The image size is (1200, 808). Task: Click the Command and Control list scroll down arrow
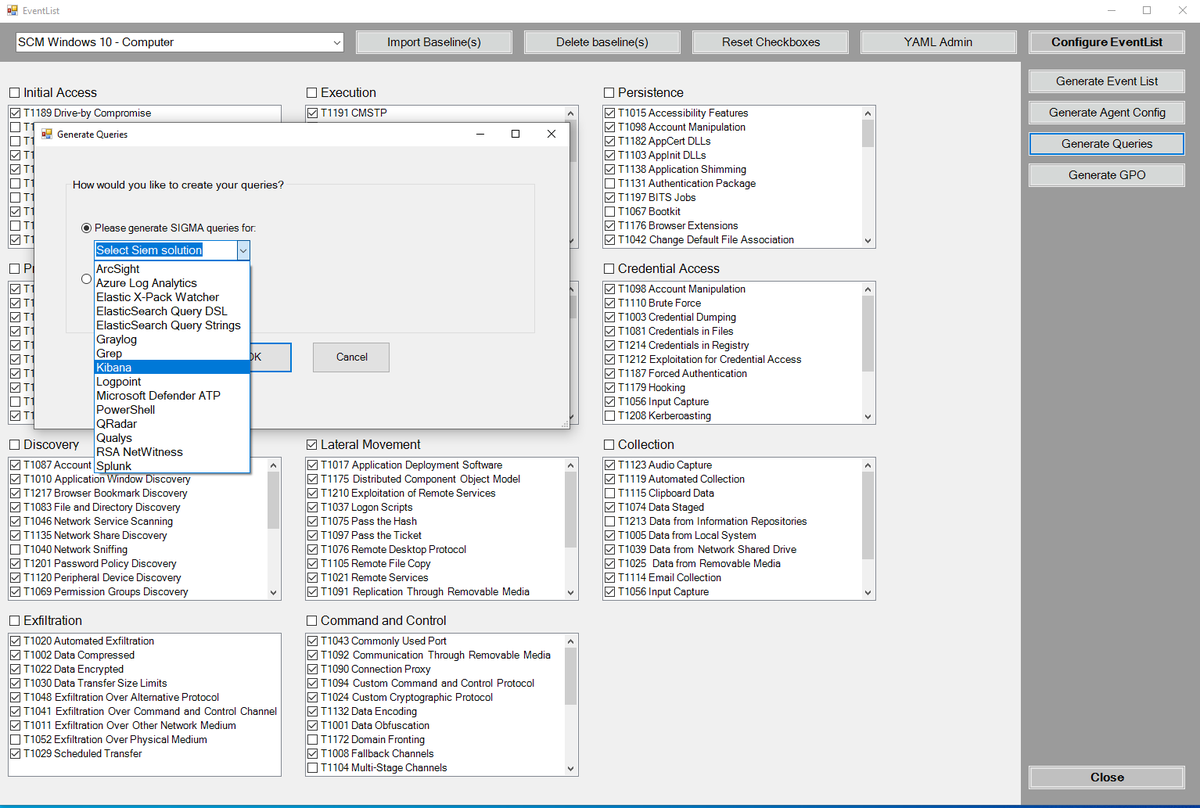pyautogui.click(x=571, y=769)
